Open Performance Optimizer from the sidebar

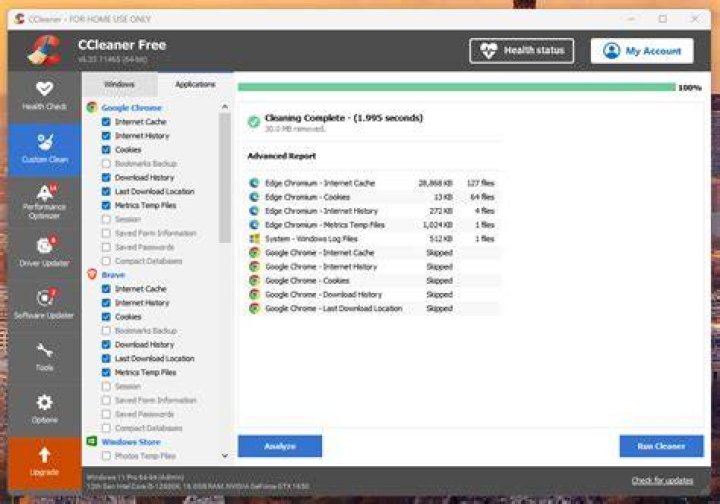click(45, 202)
